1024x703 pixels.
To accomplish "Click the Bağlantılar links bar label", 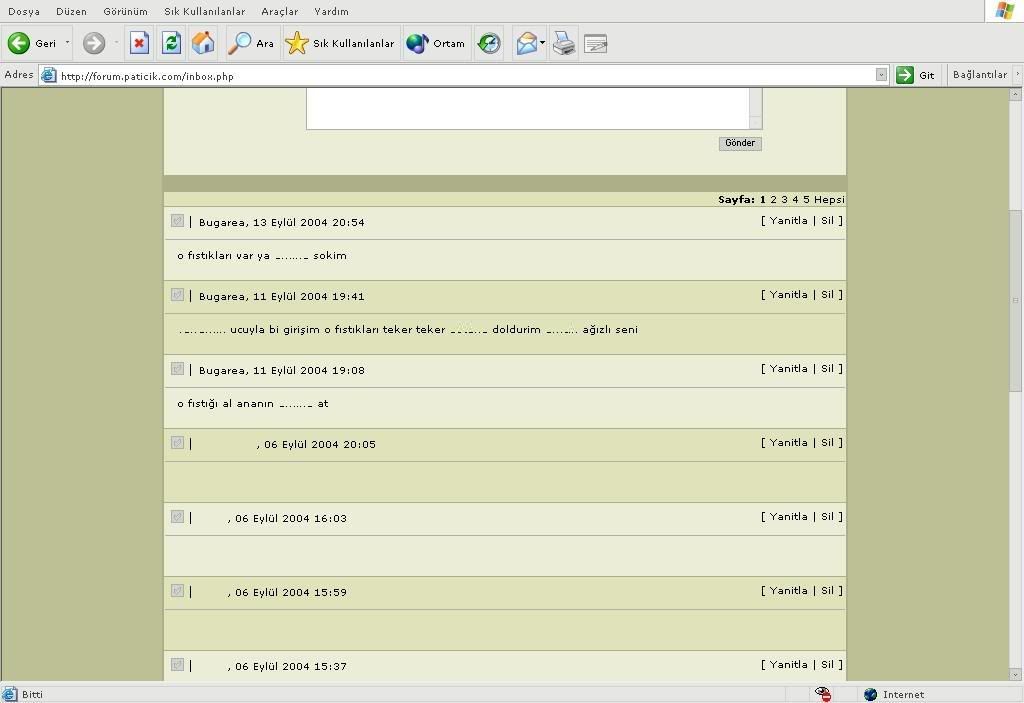I will 980,74.
